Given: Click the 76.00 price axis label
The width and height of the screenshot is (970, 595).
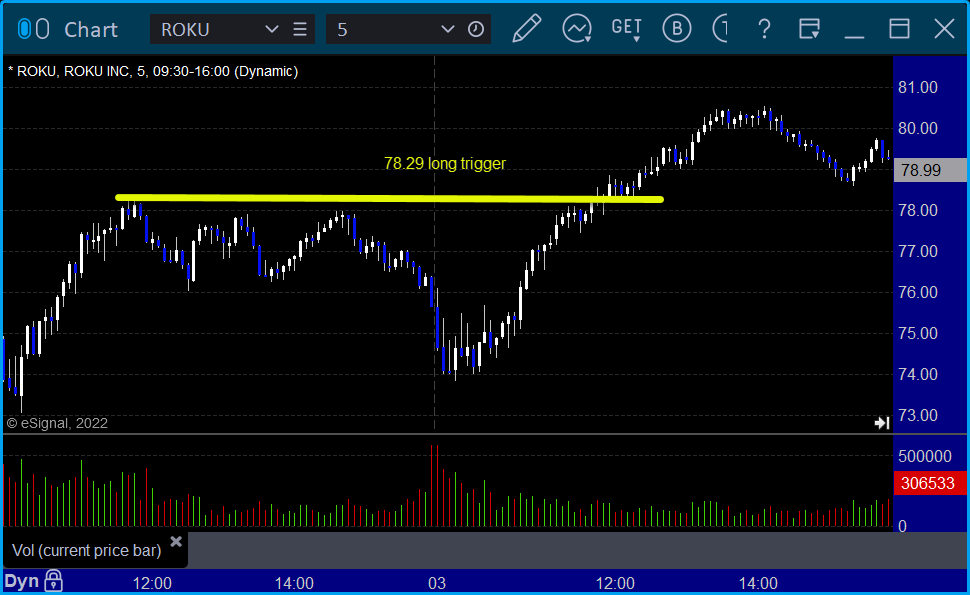Looking at the screenshot, I should click(x=918, y=292).
